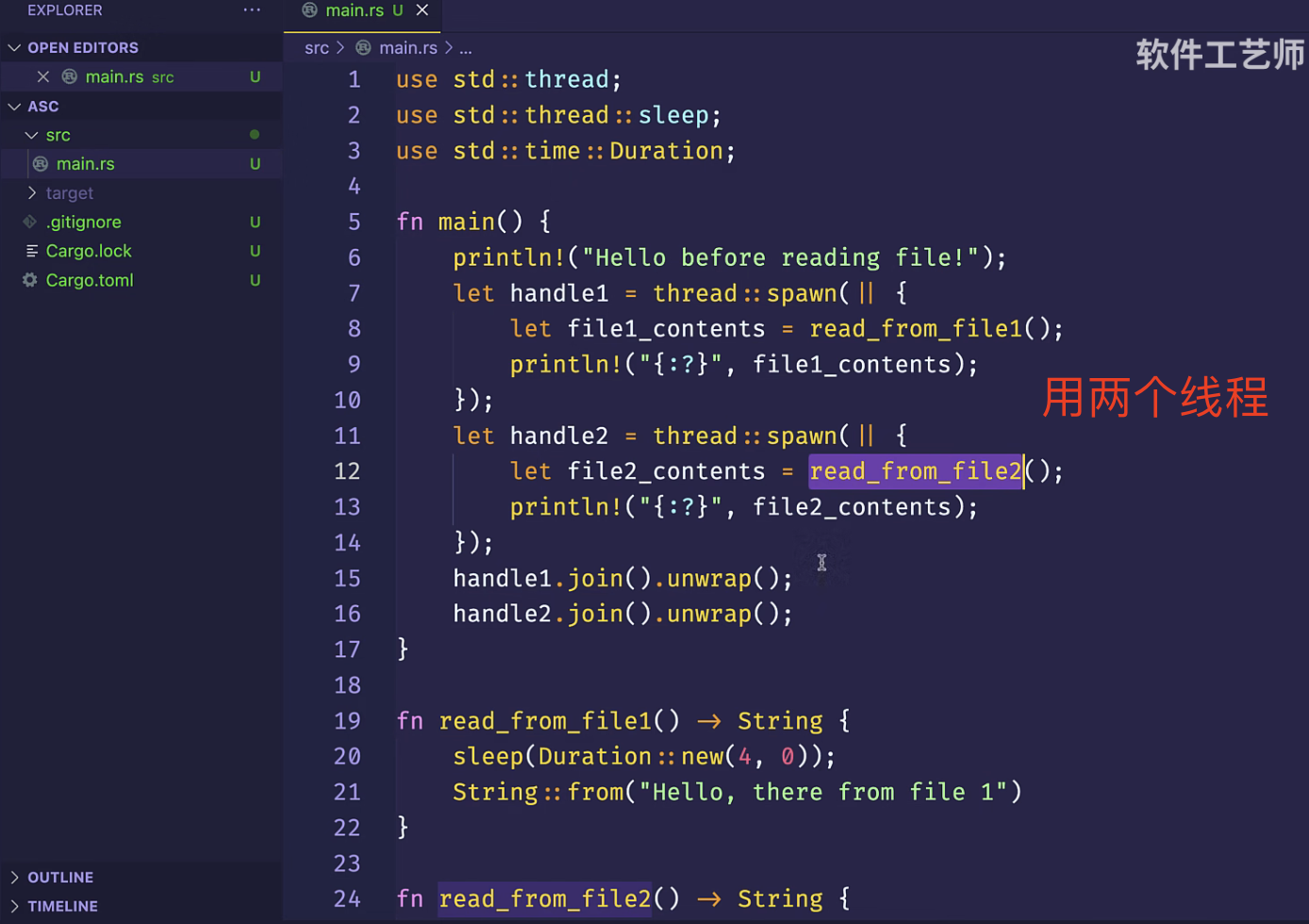The width and height of the screenshot is (1309, 924).
Task: Expand the target folder
Action: click(32, 193)
